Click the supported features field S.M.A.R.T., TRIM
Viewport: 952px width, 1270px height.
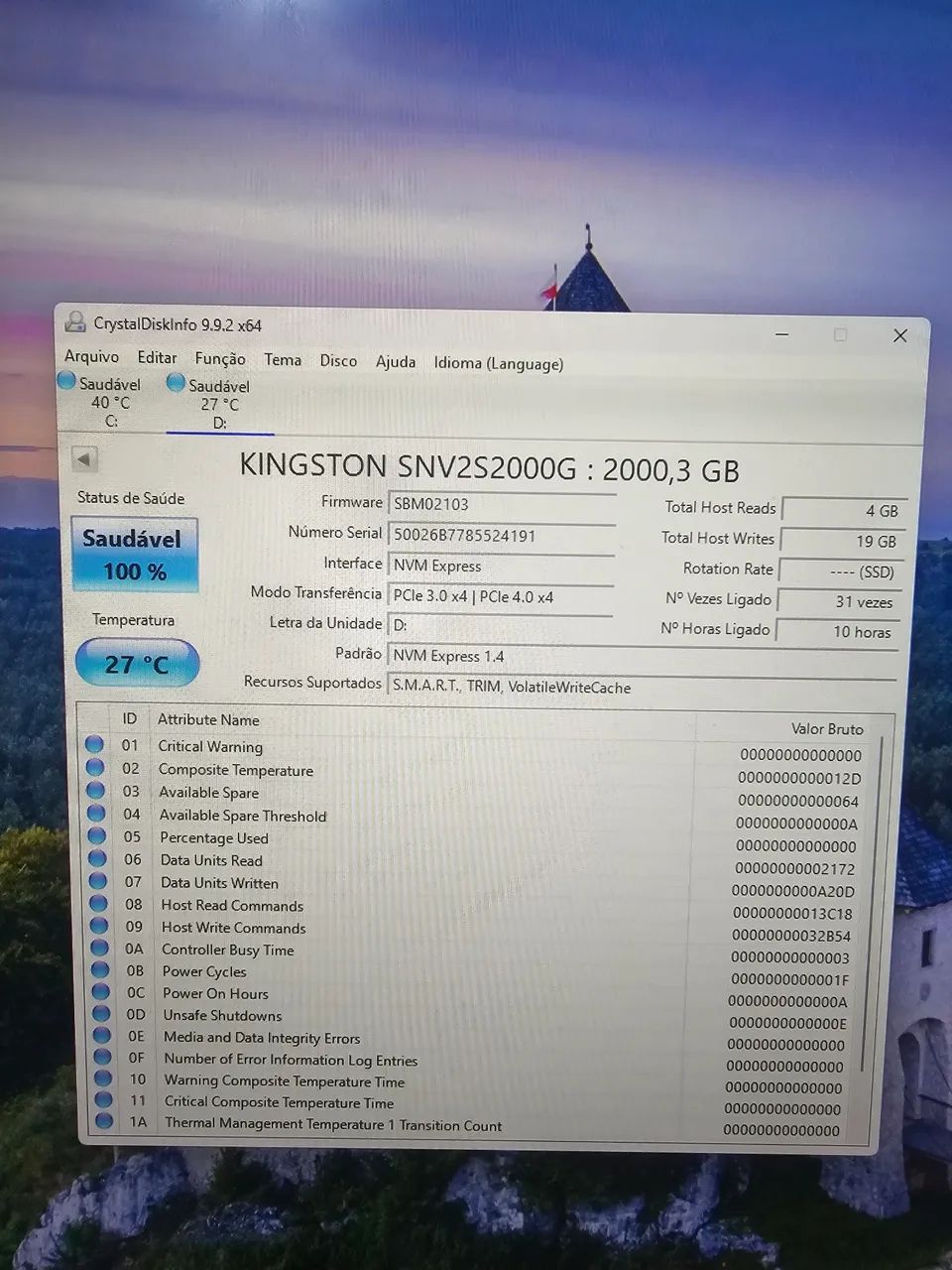[642, 687]
